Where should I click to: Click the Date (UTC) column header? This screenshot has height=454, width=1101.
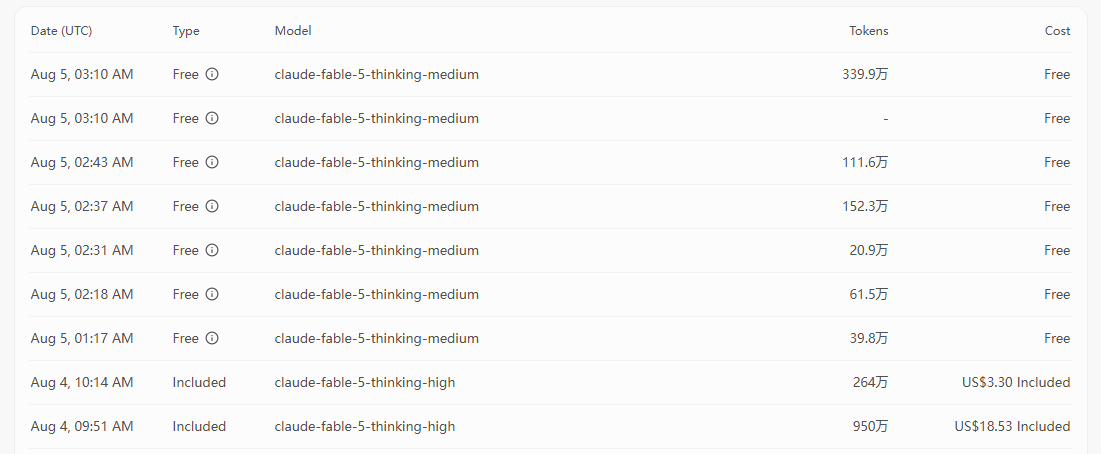point(62,31)
